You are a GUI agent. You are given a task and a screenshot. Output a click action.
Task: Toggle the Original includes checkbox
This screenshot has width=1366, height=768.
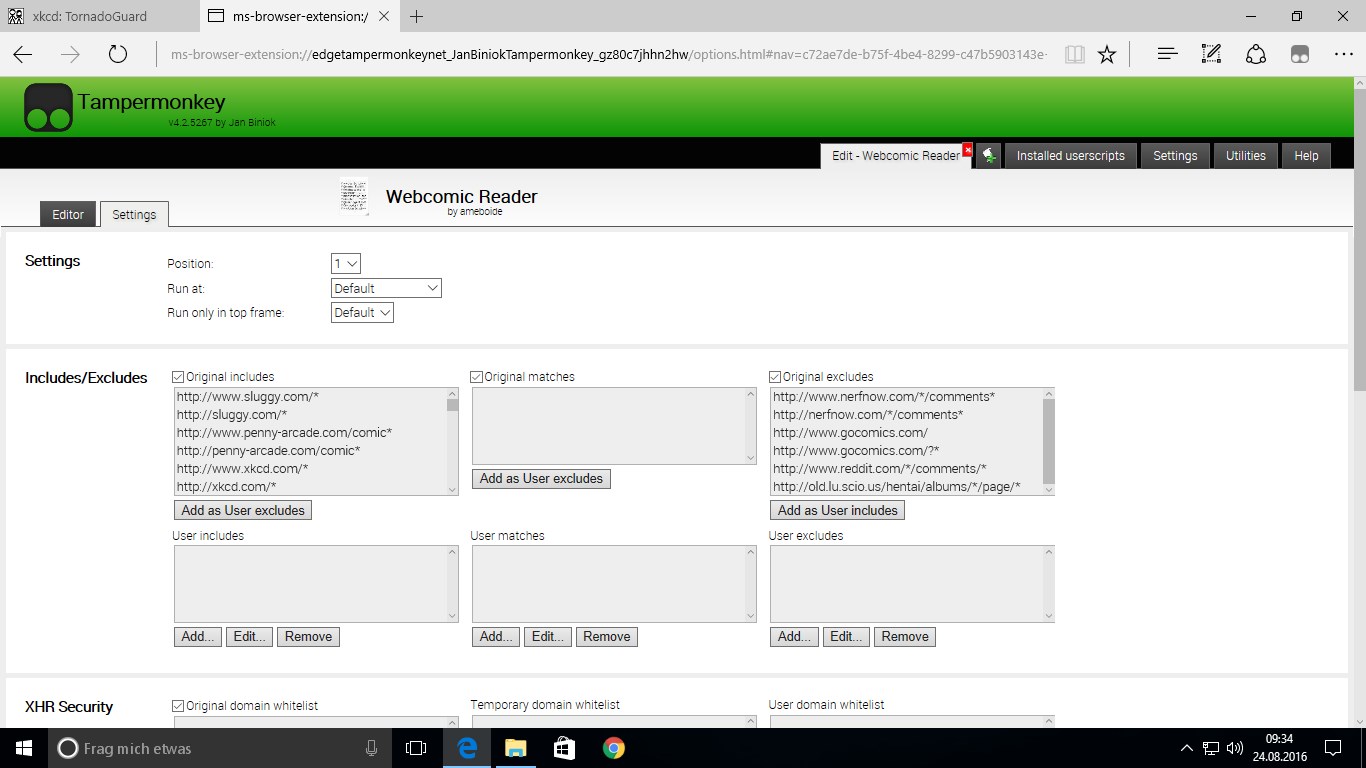178,377
